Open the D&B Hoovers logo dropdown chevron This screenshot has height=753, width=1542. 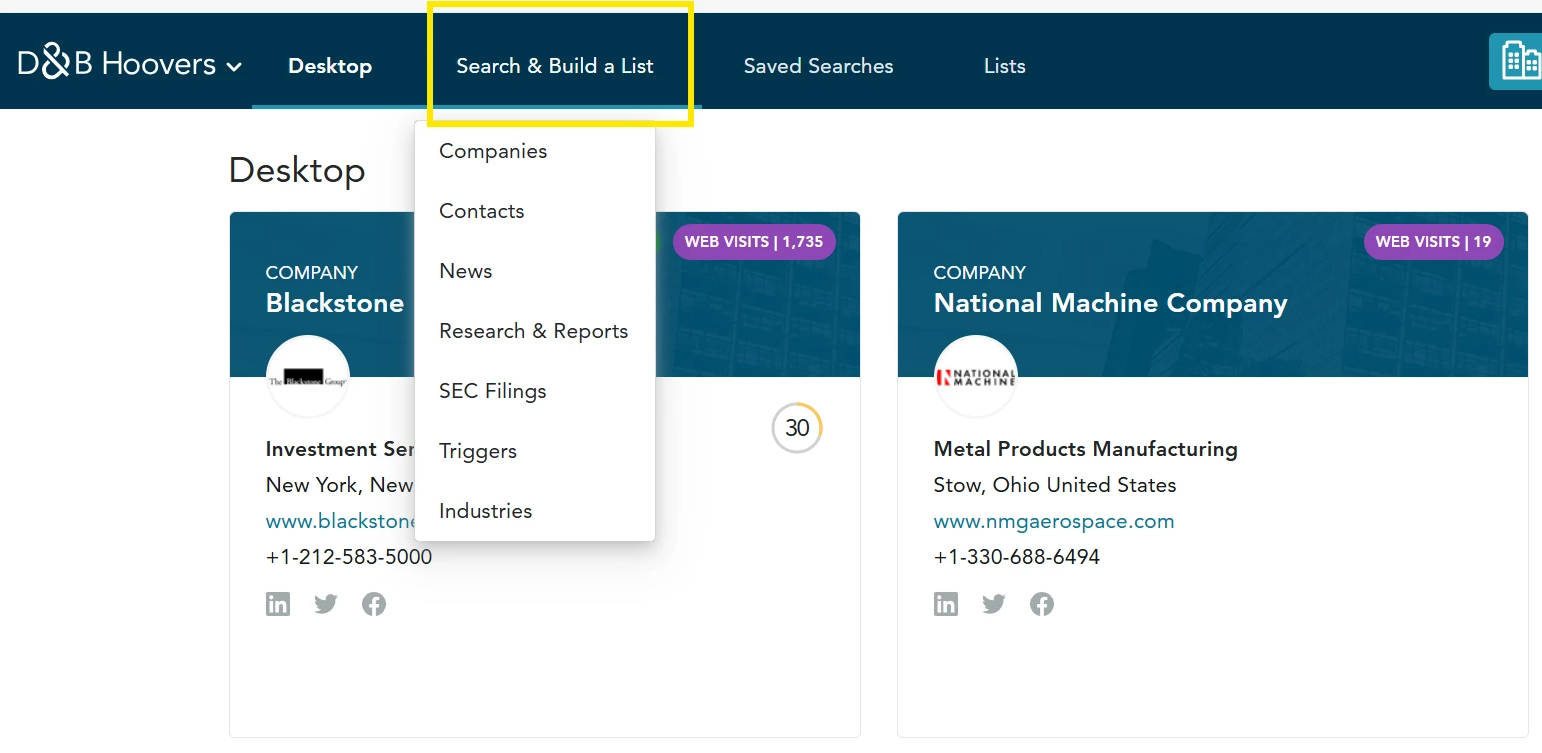click(x=234, y=67)
